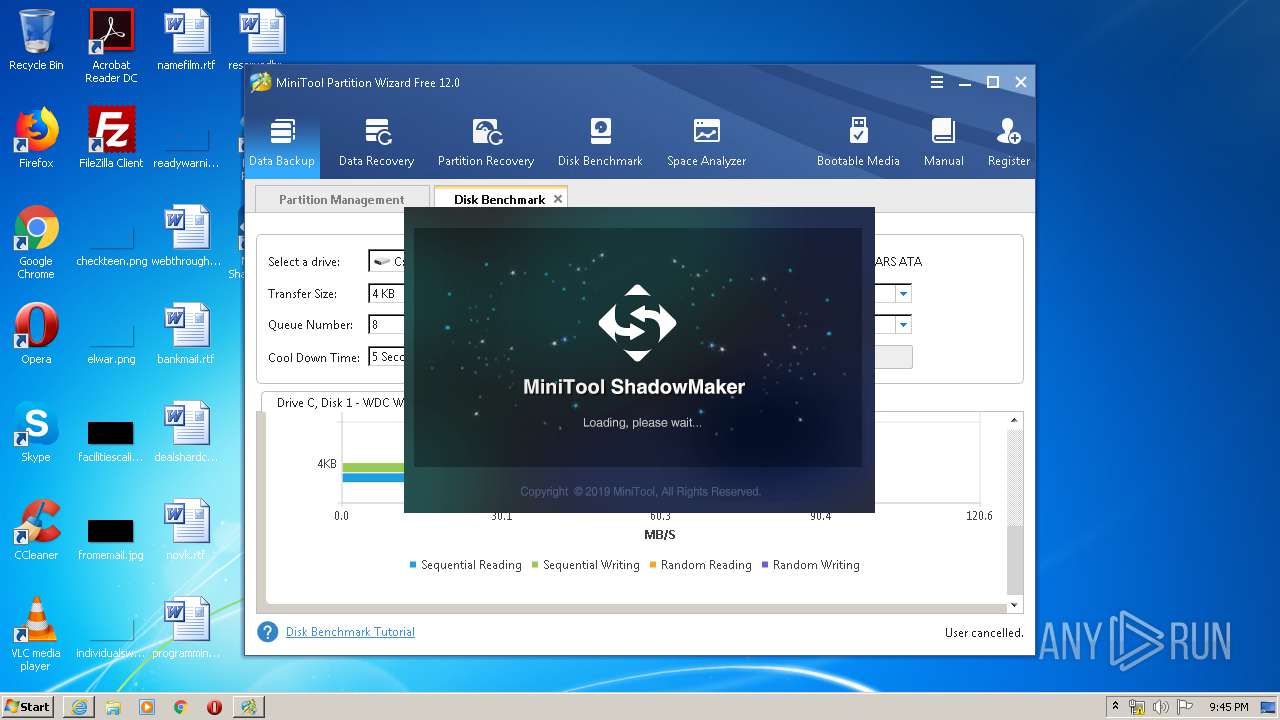The height and width of the screenshot is (720, 1280).
Task: Open Bootable Media builder
Action: tap(858, 142)
